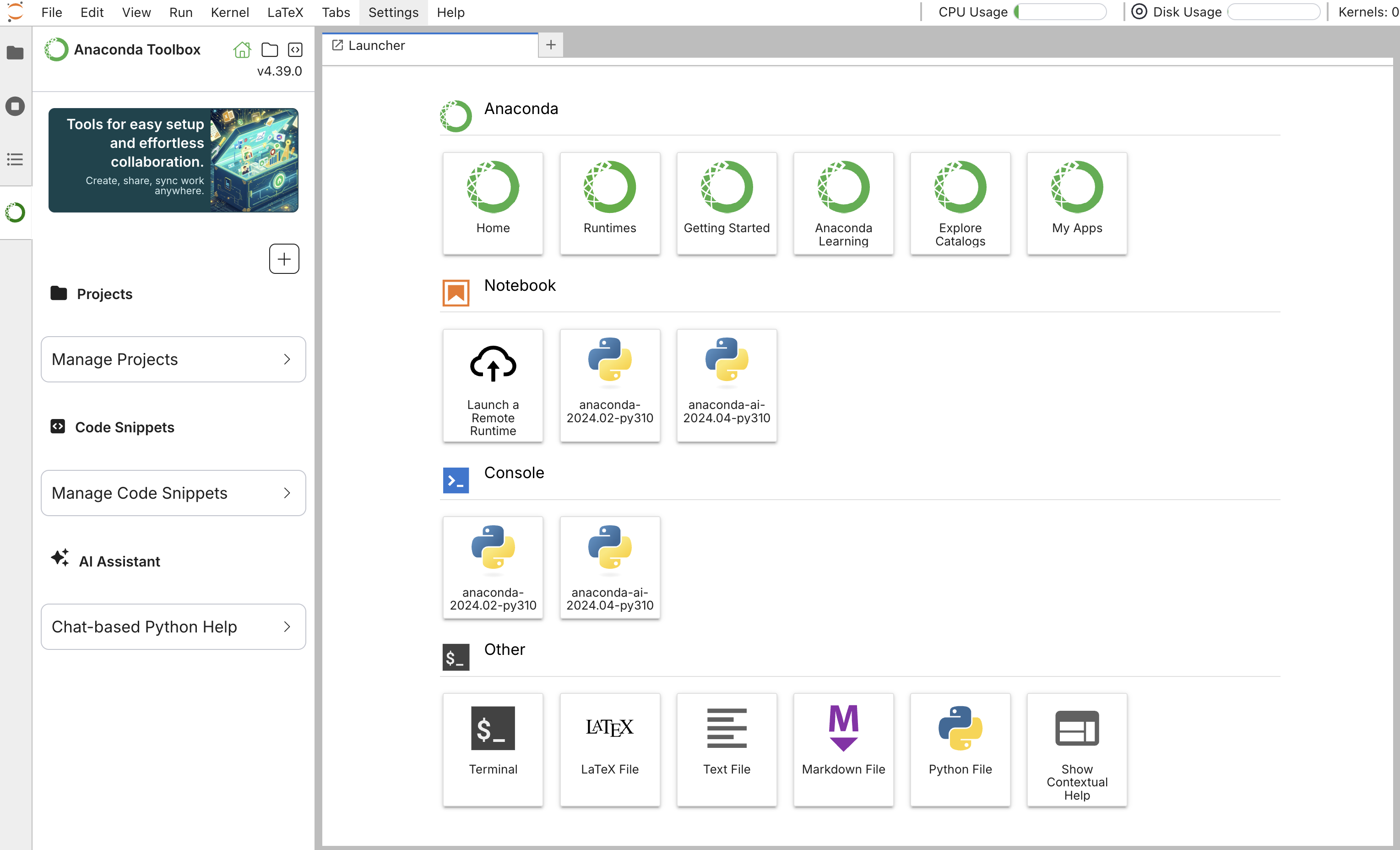Launch a Remote Runtime notebook
The width and height of the screenshot is (1400, 850).
point(492,386)
